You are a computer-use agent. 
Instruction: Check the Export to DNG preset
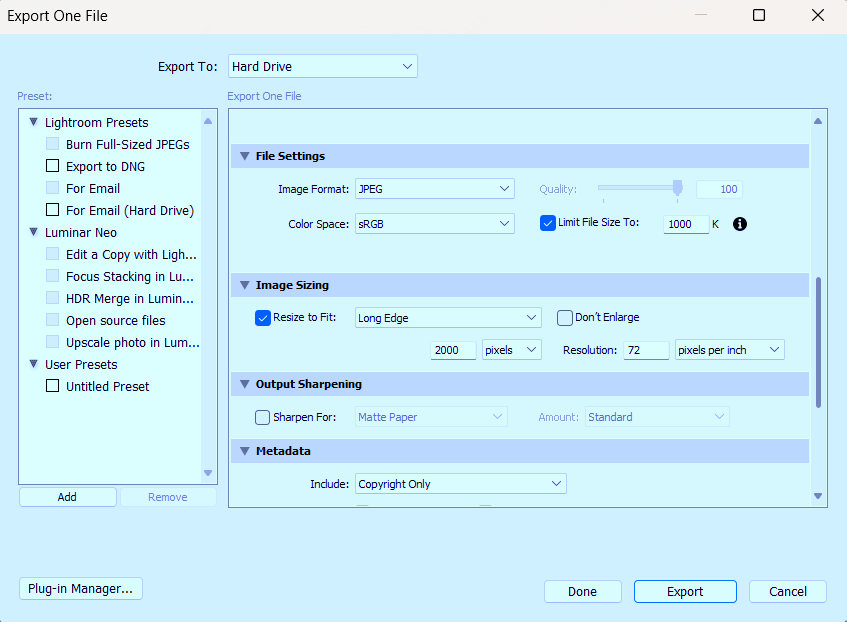pos(52,166)
